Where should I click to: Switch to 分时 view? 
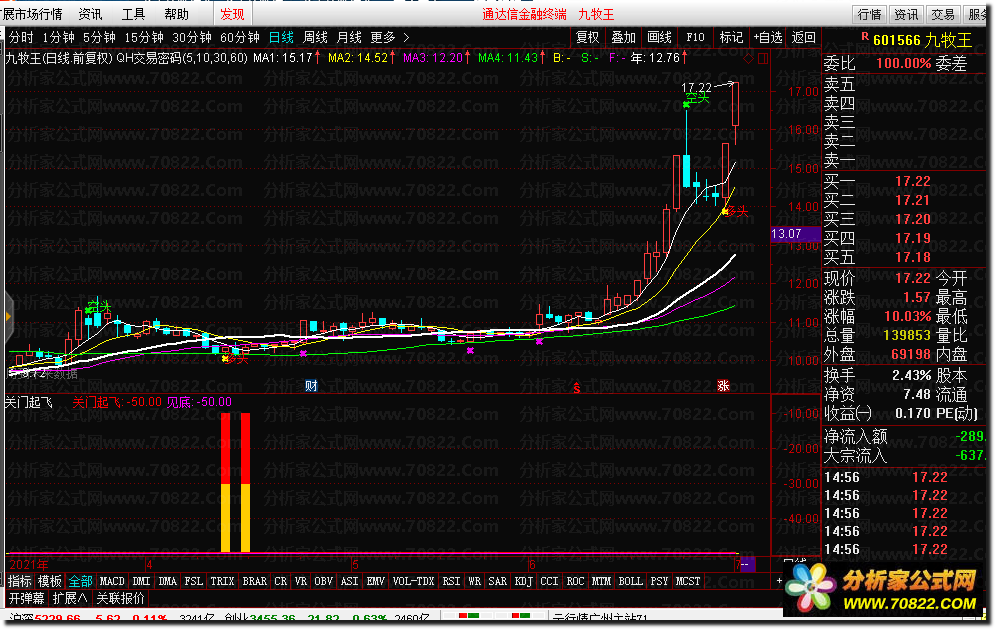(21, 37)
